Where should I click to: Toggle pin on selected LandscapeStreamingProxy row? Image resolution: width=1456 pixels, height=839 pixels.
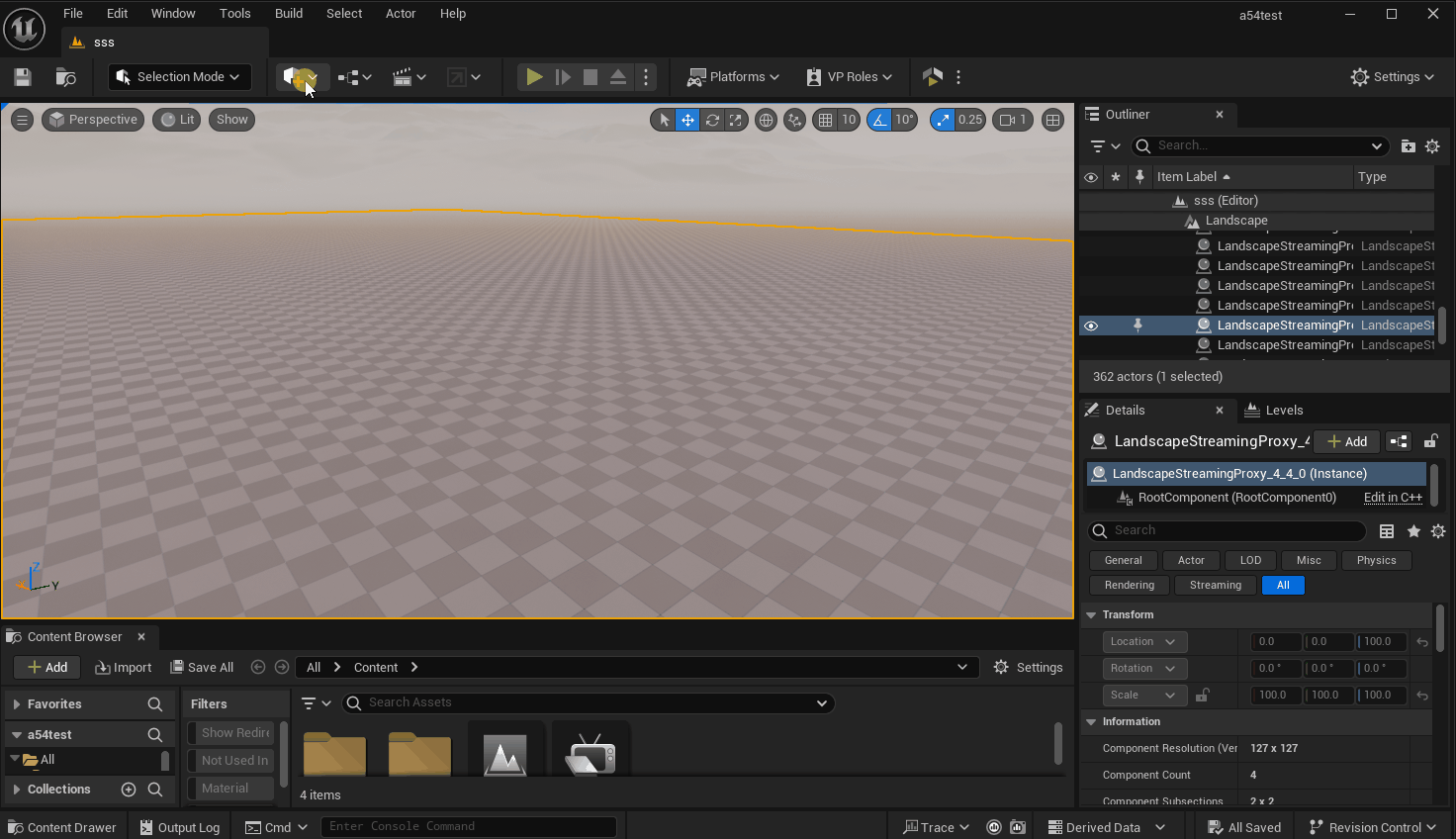tap(1137, 326)
